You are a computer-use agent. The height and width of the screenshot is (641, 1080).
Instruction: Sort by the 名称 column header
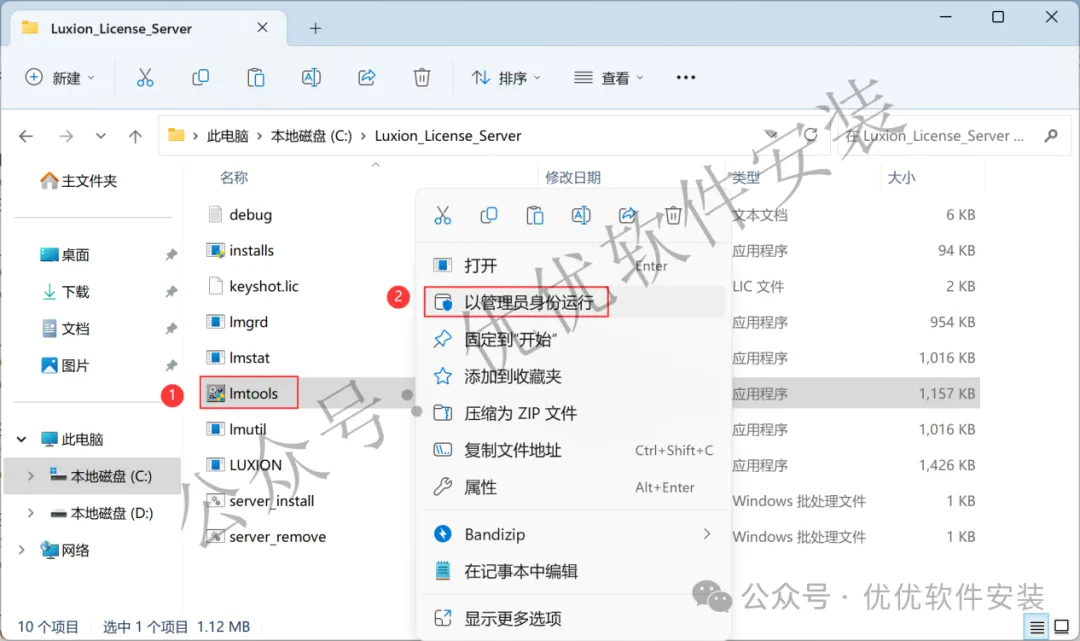234,178
